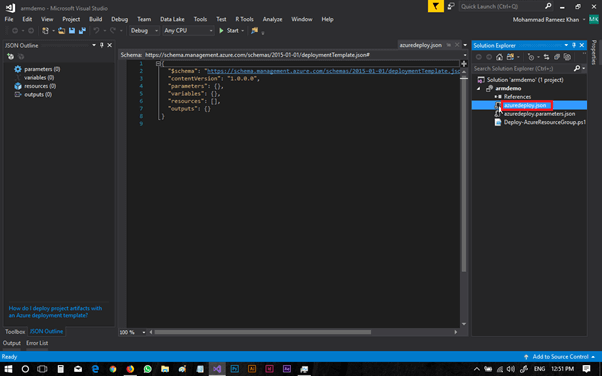
Task: Click the schema URL link in the editor
Action: (333, 71)
